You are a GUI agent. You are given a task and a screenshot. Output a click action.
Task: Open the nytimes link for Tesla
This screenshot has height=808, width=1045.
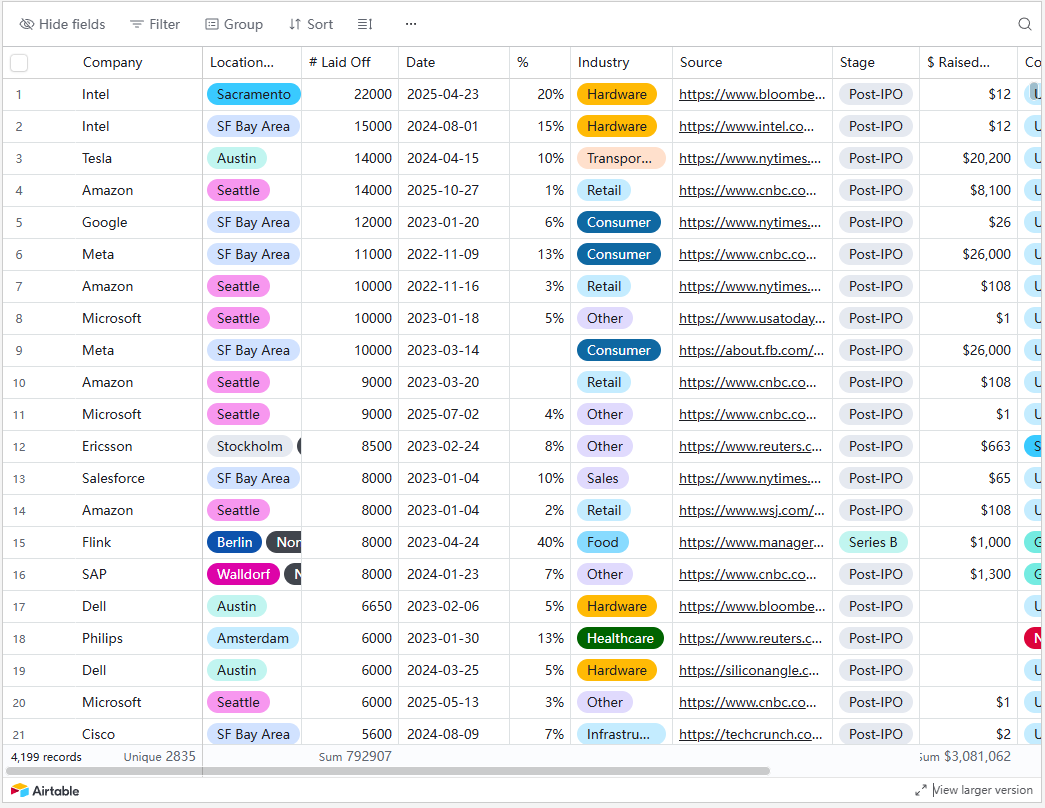click(x=750, y=159)
